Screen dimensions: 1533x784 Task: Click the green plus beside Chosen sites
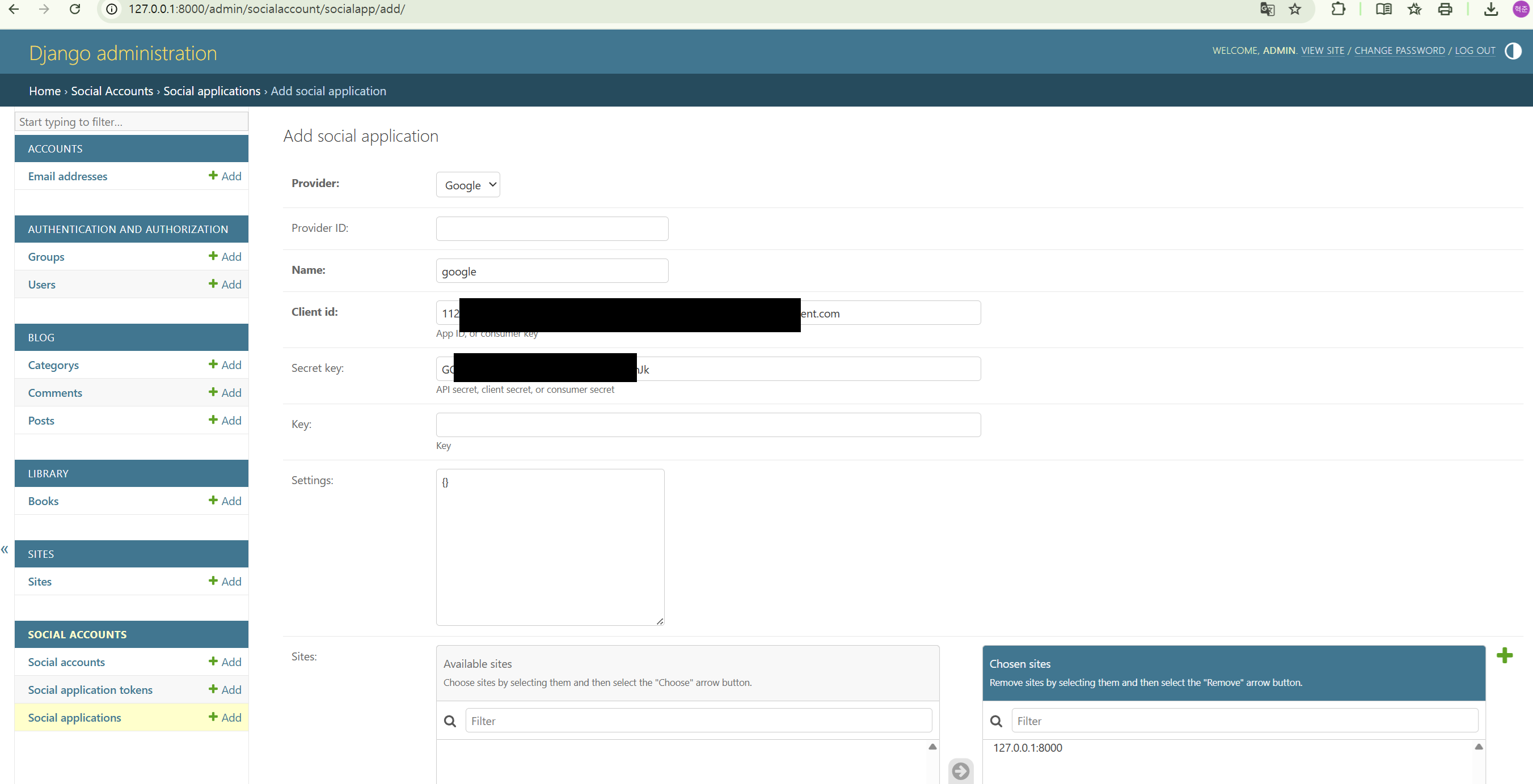[x=1504, y=655]
